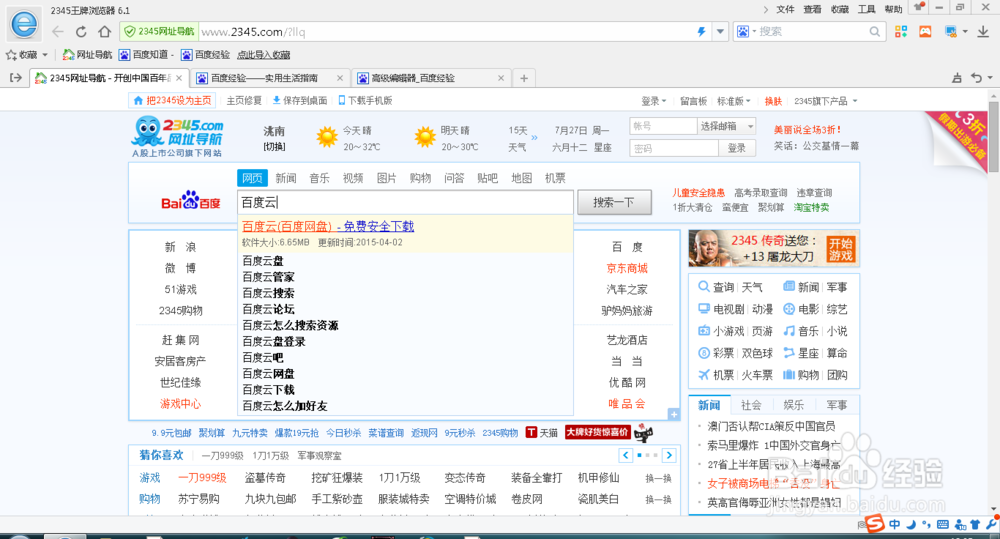Open 工具 menu
The width and height of the screenshot is (1000, 539).
[867, 9]
